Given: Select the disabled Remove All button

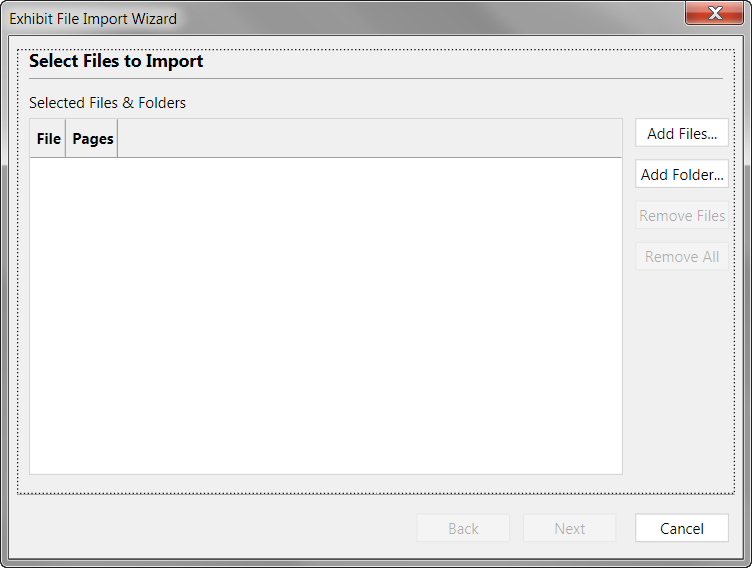Looking at the screenshot, I should (x=682, y=257).
